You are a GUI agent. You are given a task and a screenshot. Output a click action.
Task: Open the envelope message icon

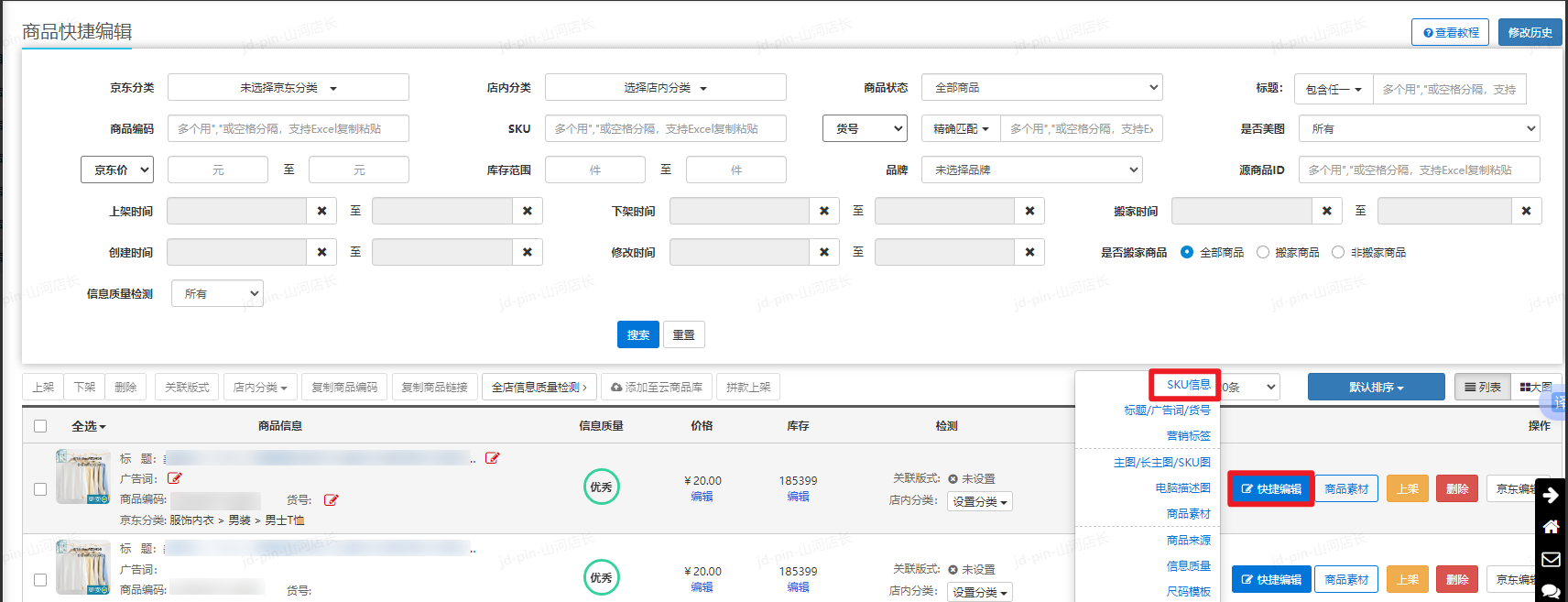[1551, 559]
